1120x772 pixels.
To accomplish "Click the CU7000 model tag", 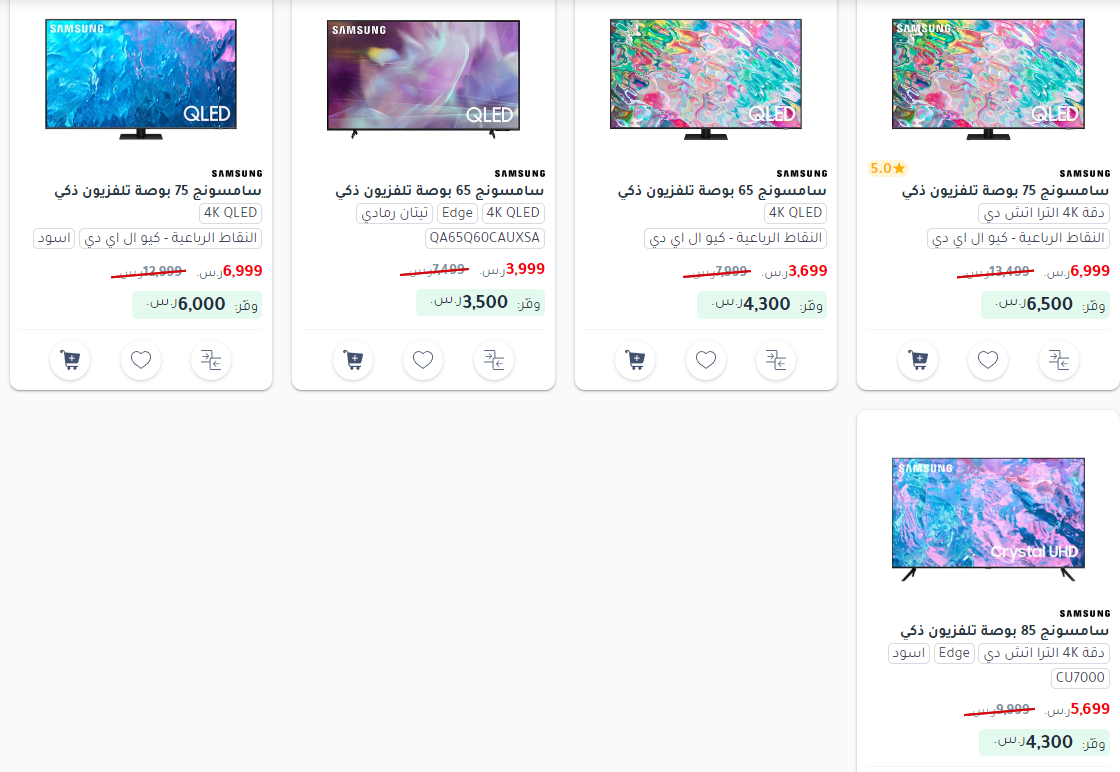I will click(1080, 678).
